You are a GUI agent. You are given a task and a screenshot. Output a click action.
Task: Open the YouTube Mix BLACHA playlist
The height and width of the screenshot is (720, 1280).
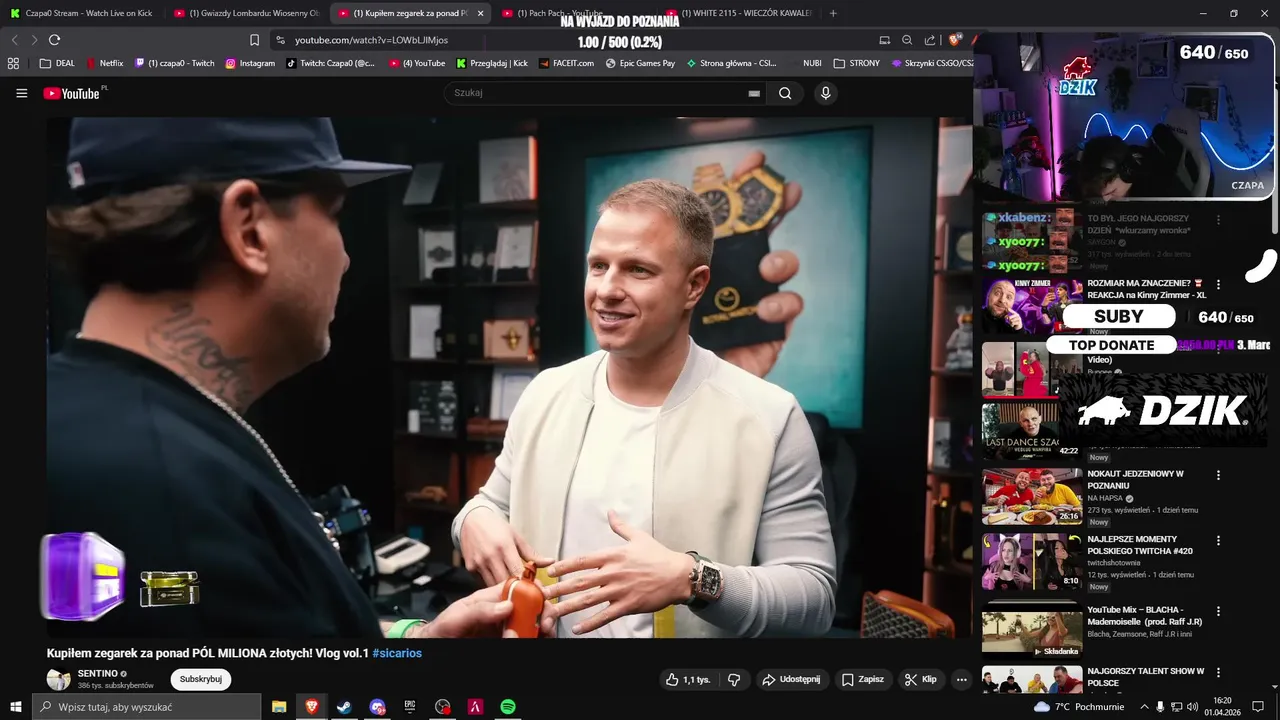1032,631
